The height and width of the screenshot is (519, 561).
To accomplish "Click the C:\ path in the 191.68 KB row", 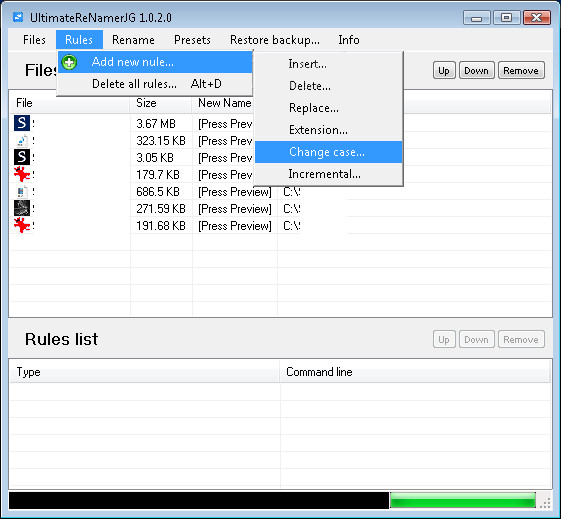I will point(292,226).
